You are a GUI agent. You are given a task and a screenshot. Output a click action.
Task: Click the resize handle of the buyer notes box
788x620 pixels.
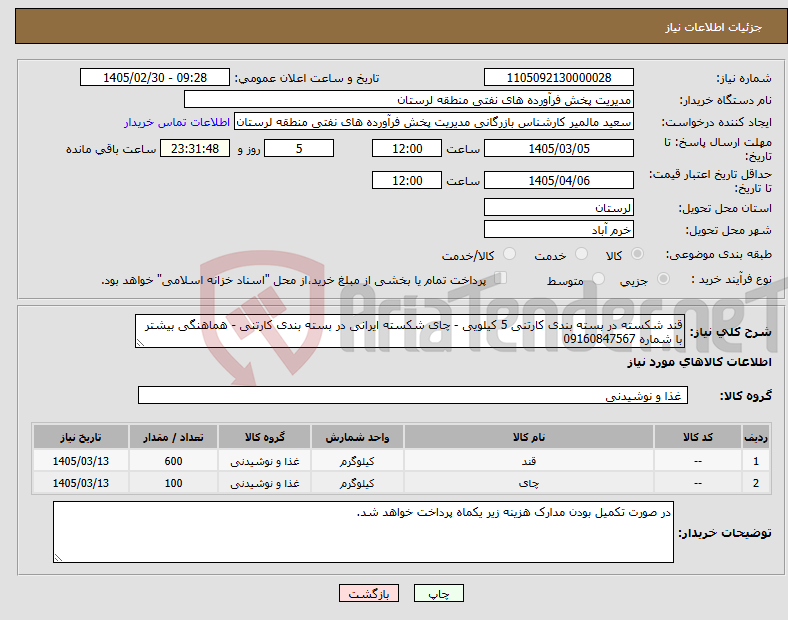[58, 558]
